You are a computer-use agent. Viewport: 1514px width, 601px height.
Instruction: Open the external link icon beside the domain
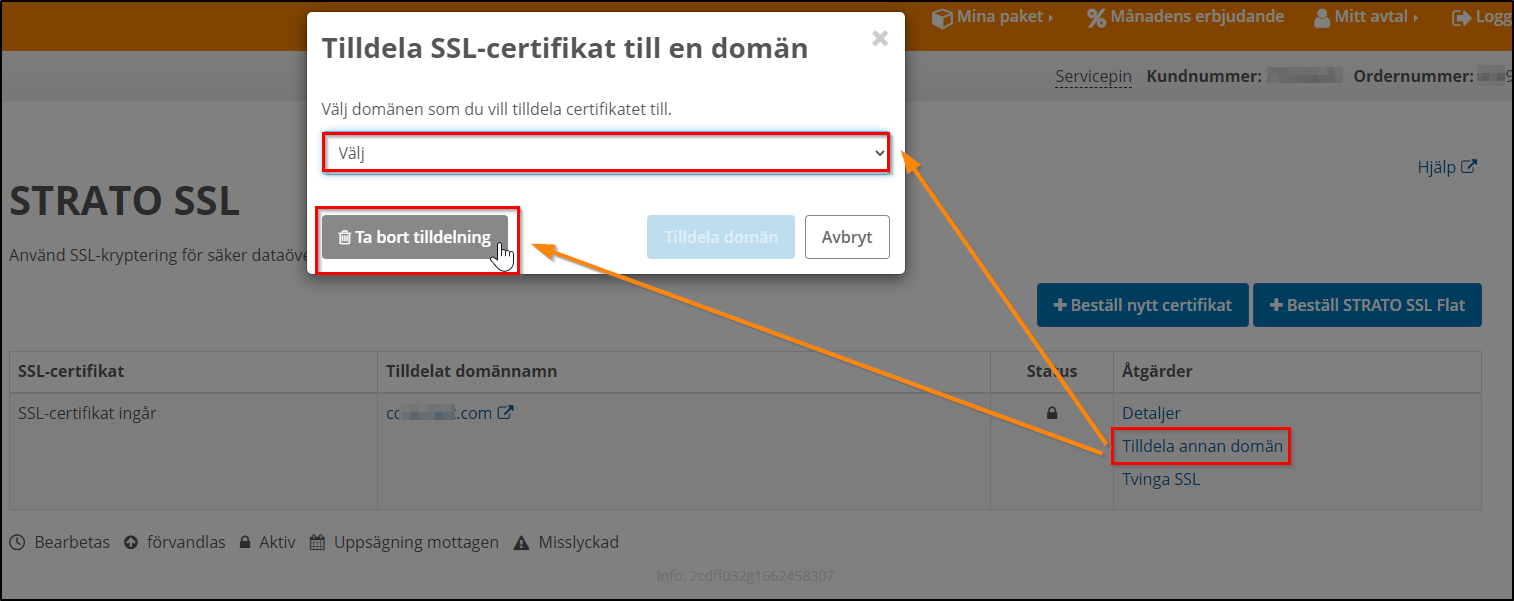(505, 411)
